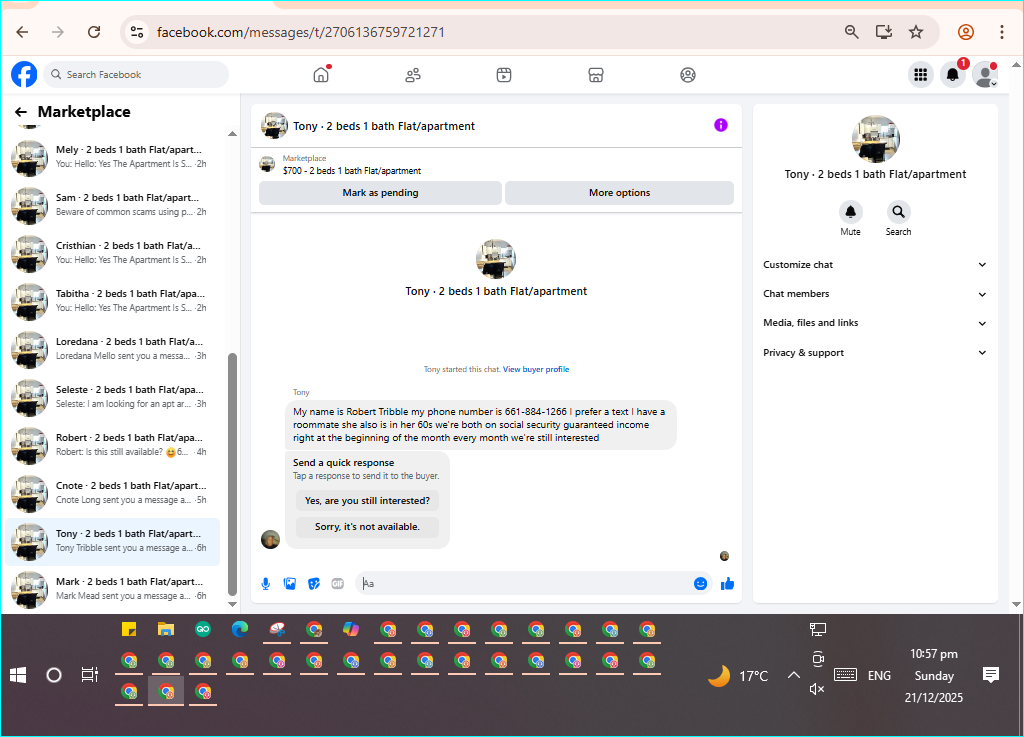Send 'Sorry, it's not available.' response
The width and height of the screenshot is (1024, 737).
[368, 527]
